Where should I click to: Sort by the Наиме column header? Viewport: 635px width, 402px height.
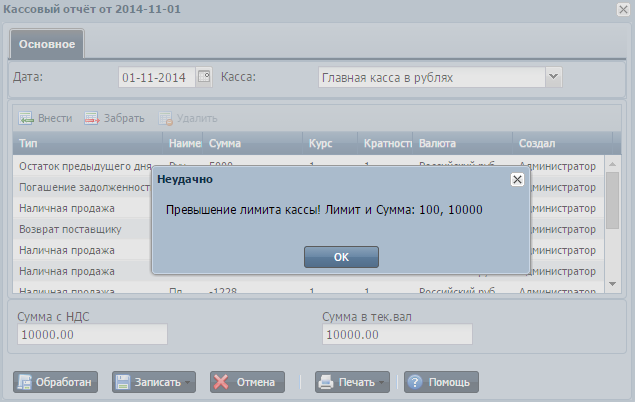183,143
